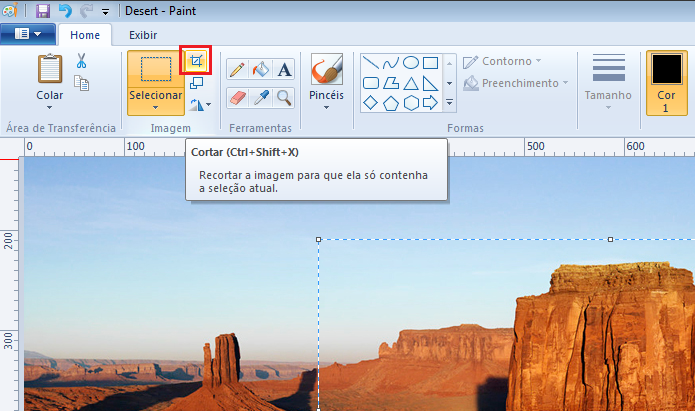Select the Diamond shape
This screenshot has height=411, width=695.
pos(371,103)
